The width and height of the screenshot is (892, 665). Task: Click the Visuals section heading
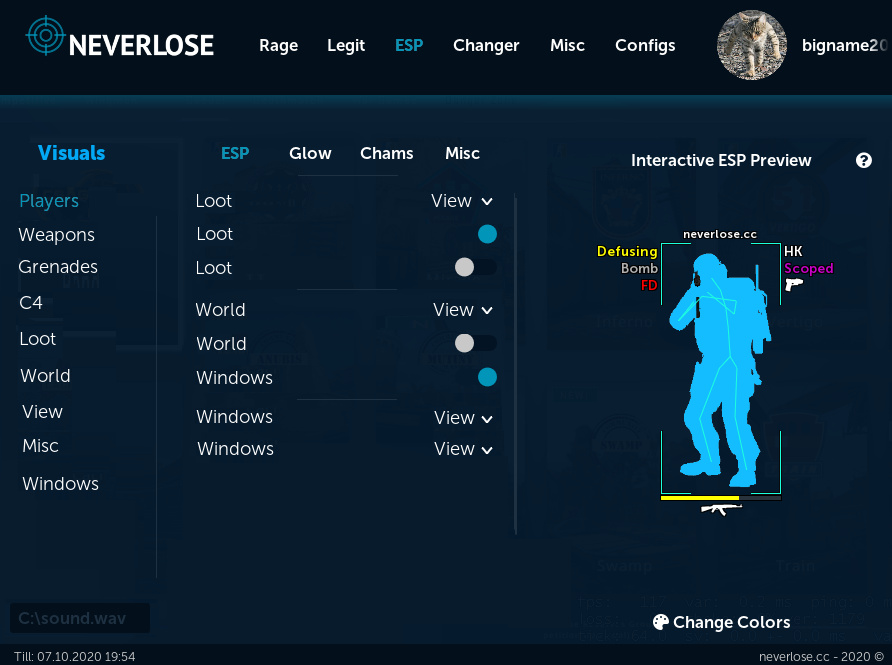[x=72, y=153]
